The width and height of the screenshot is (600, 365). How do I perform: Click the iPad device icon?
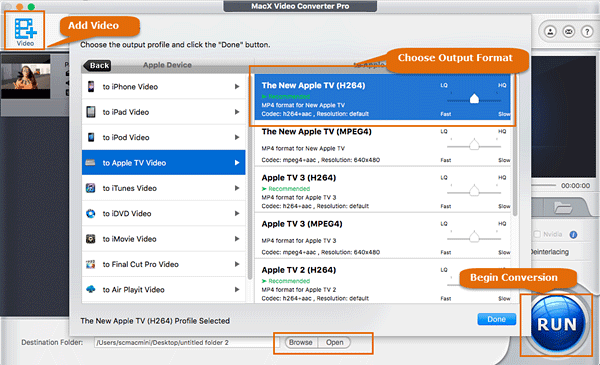coord(91,112)
